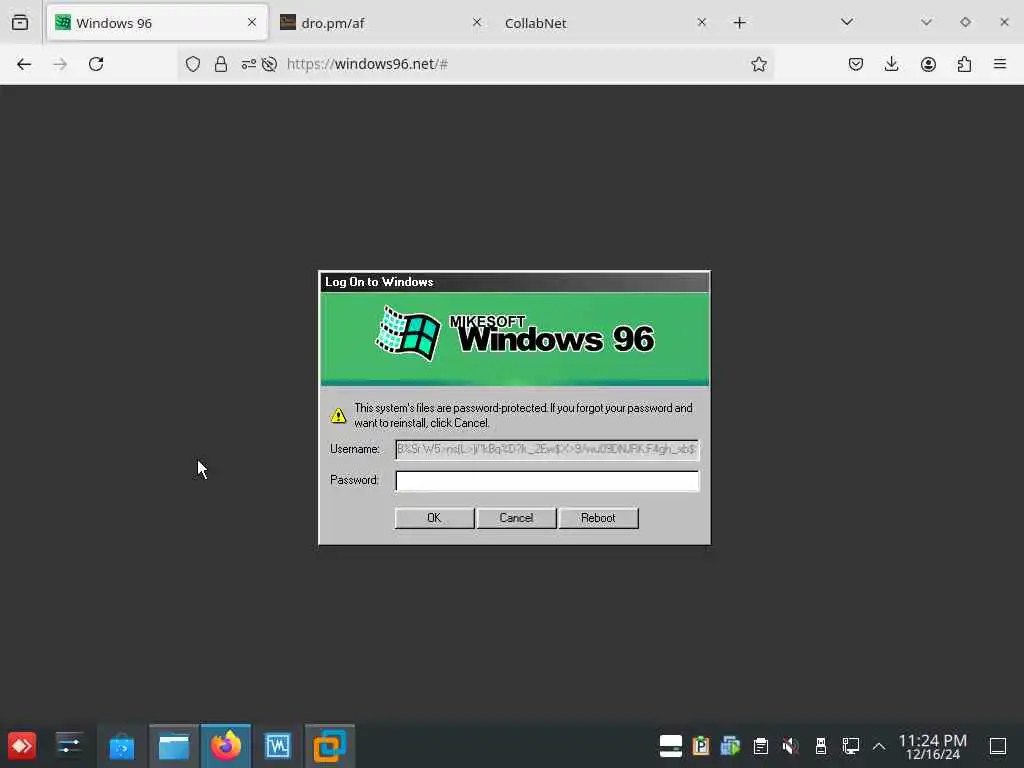Image resolution: width=1024 pixels, height=768 pixels.
Task: Expand hidden system tray icons arrow
Action: pyautogui.click(x=879, y=746)
